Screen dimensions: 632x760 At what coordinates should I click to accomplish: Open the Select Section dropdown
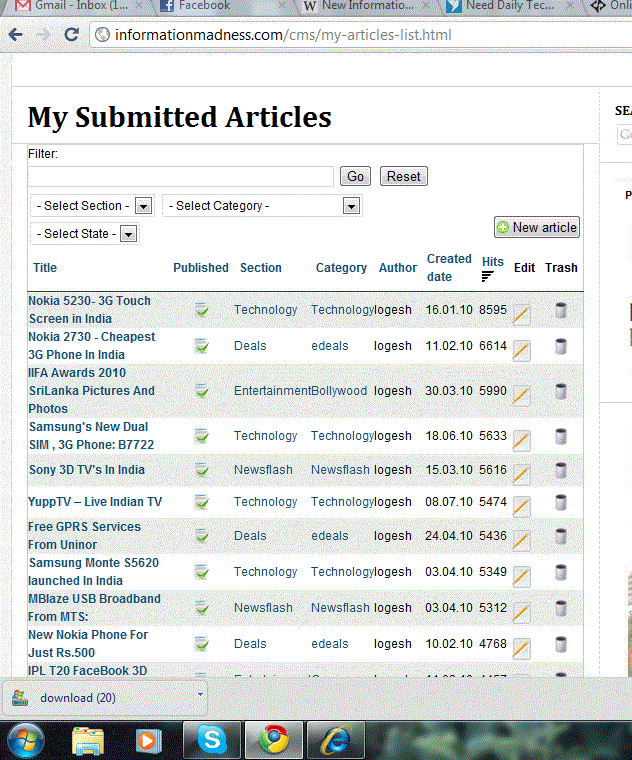(x=92, y=206)
